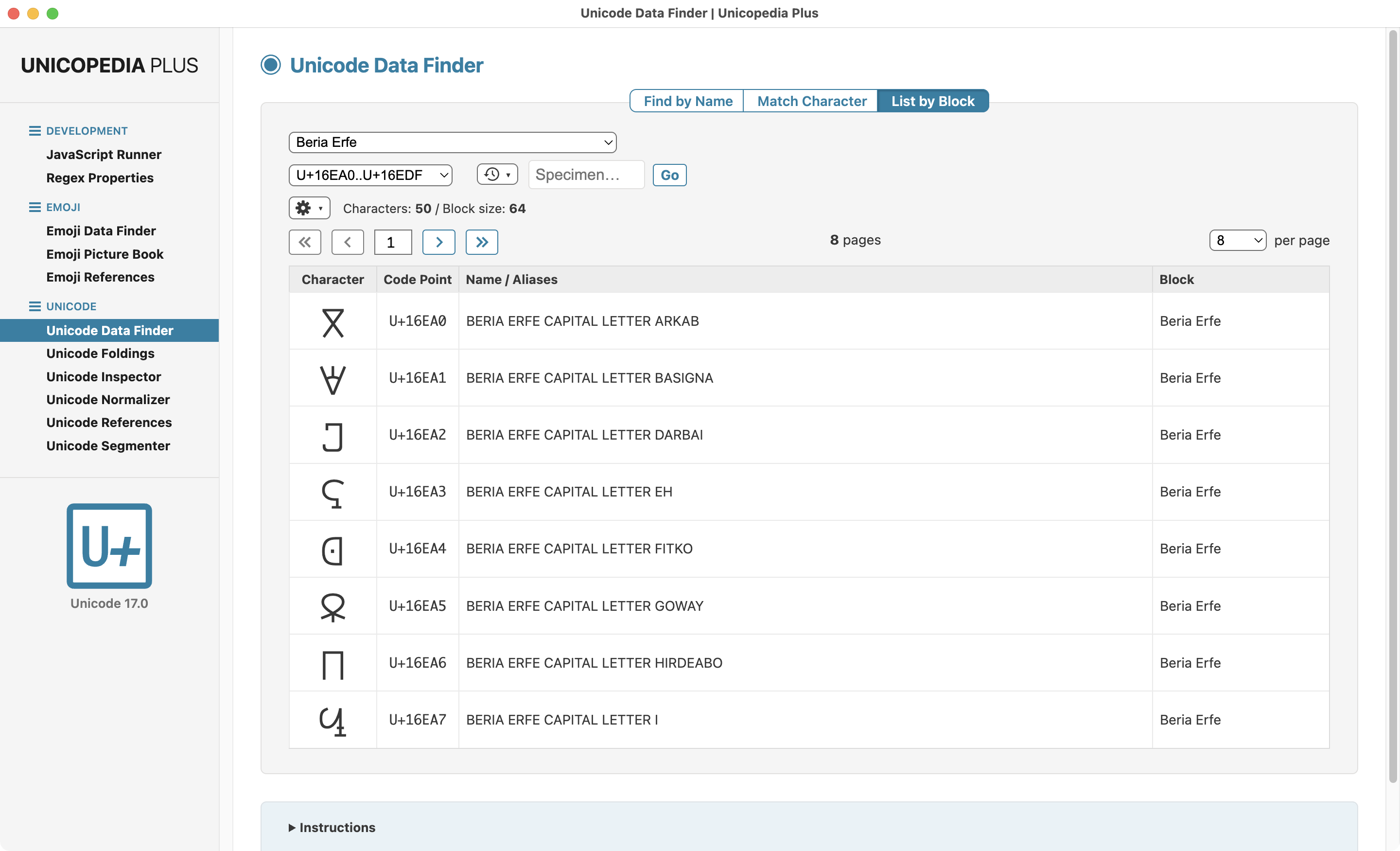Expand the Instructions section
1400x851 pixels.
[332, 827]
